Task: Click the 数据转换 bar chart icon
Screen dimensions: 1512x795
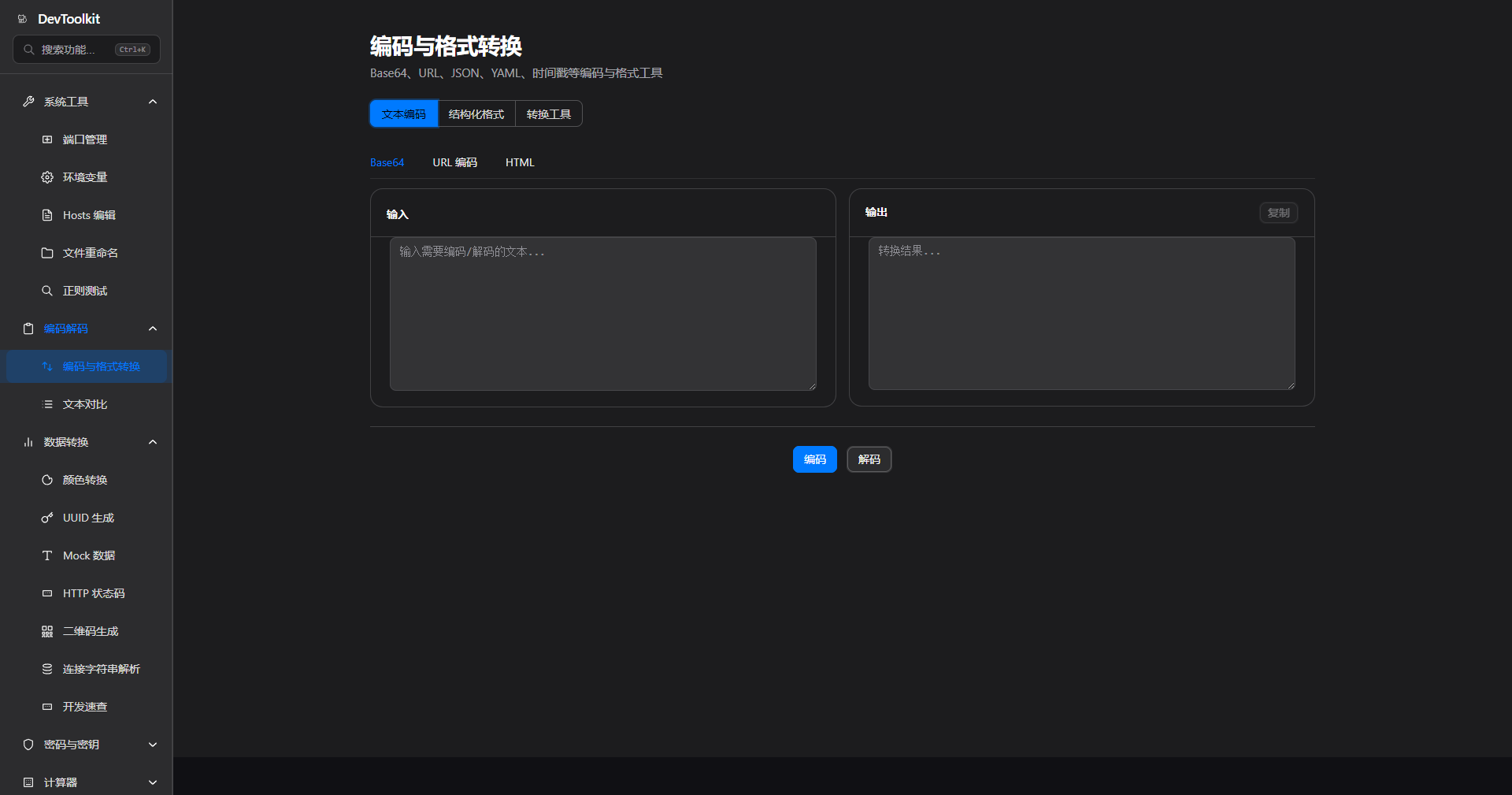Action: click(28, 442)
